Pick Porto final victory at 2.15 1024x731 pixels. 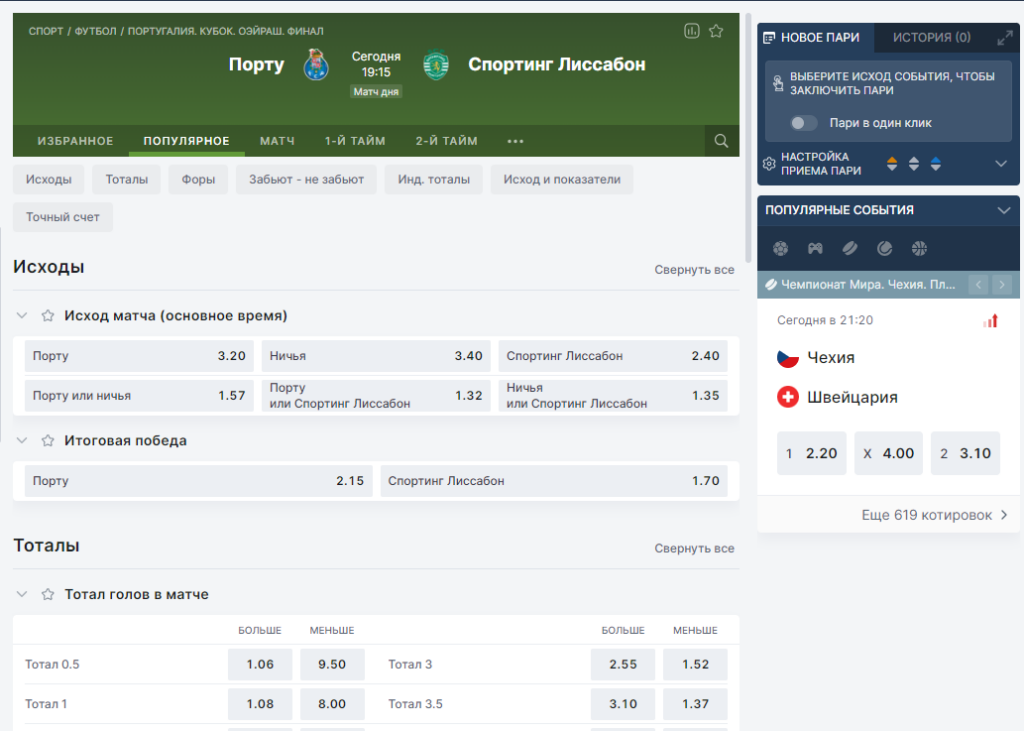tap(199, 481)
